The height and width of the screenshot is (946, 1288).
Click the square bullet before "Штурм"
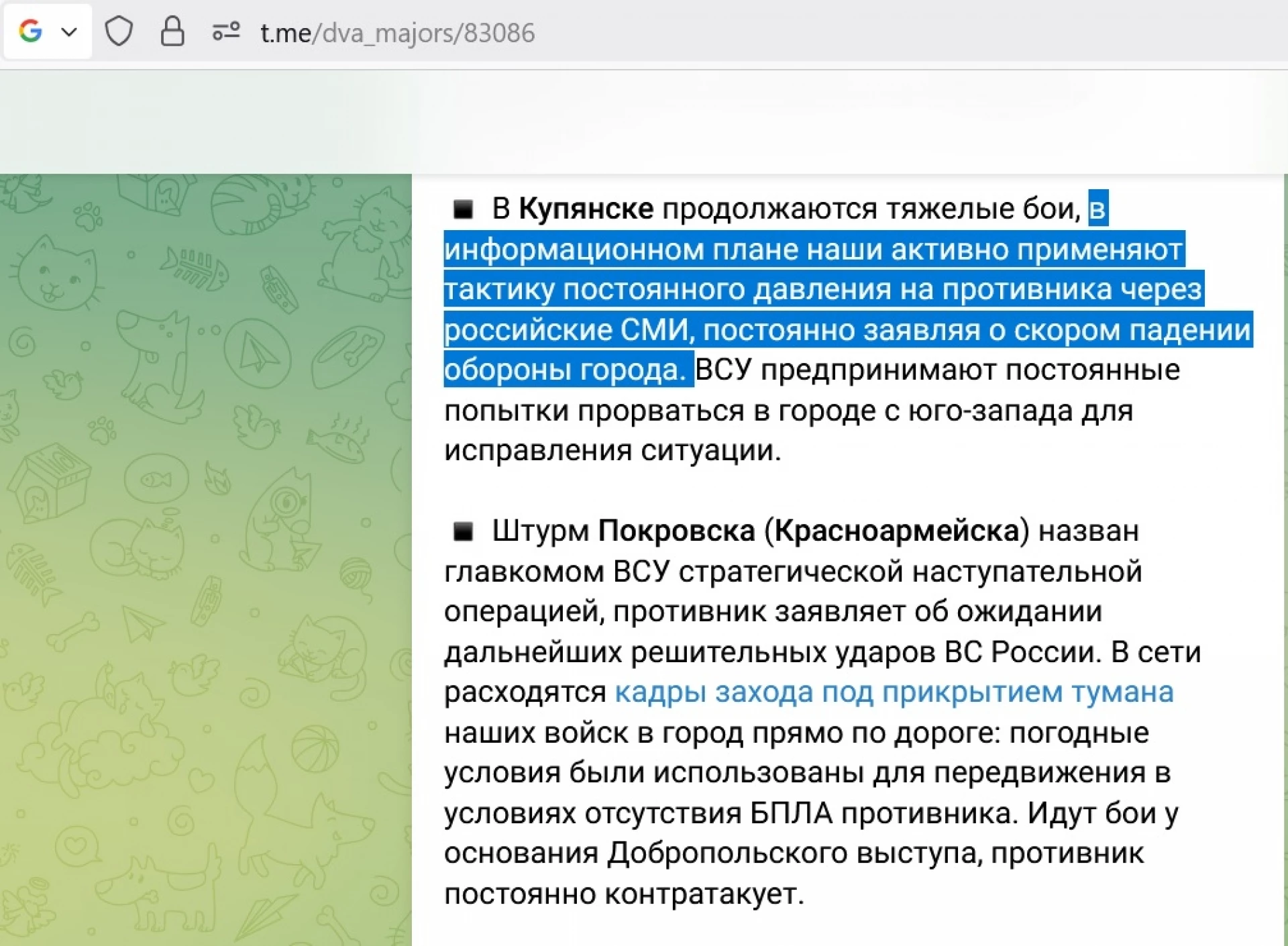[463, 531]
